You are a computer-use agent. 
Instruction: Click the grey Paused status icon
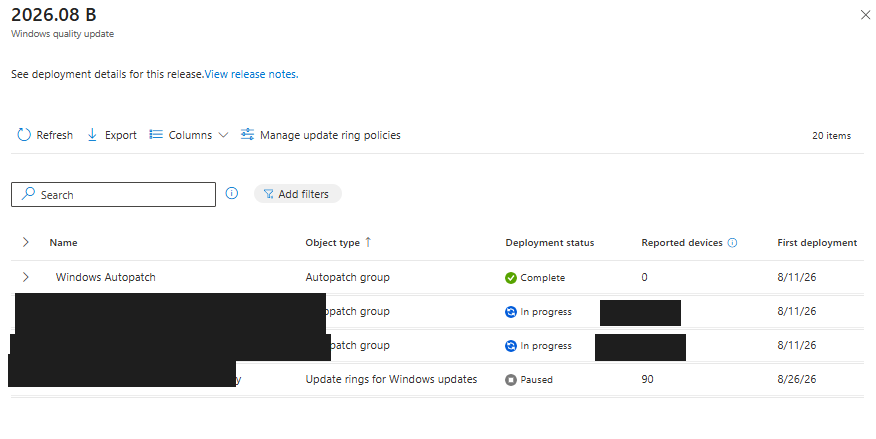click(511, 380)
